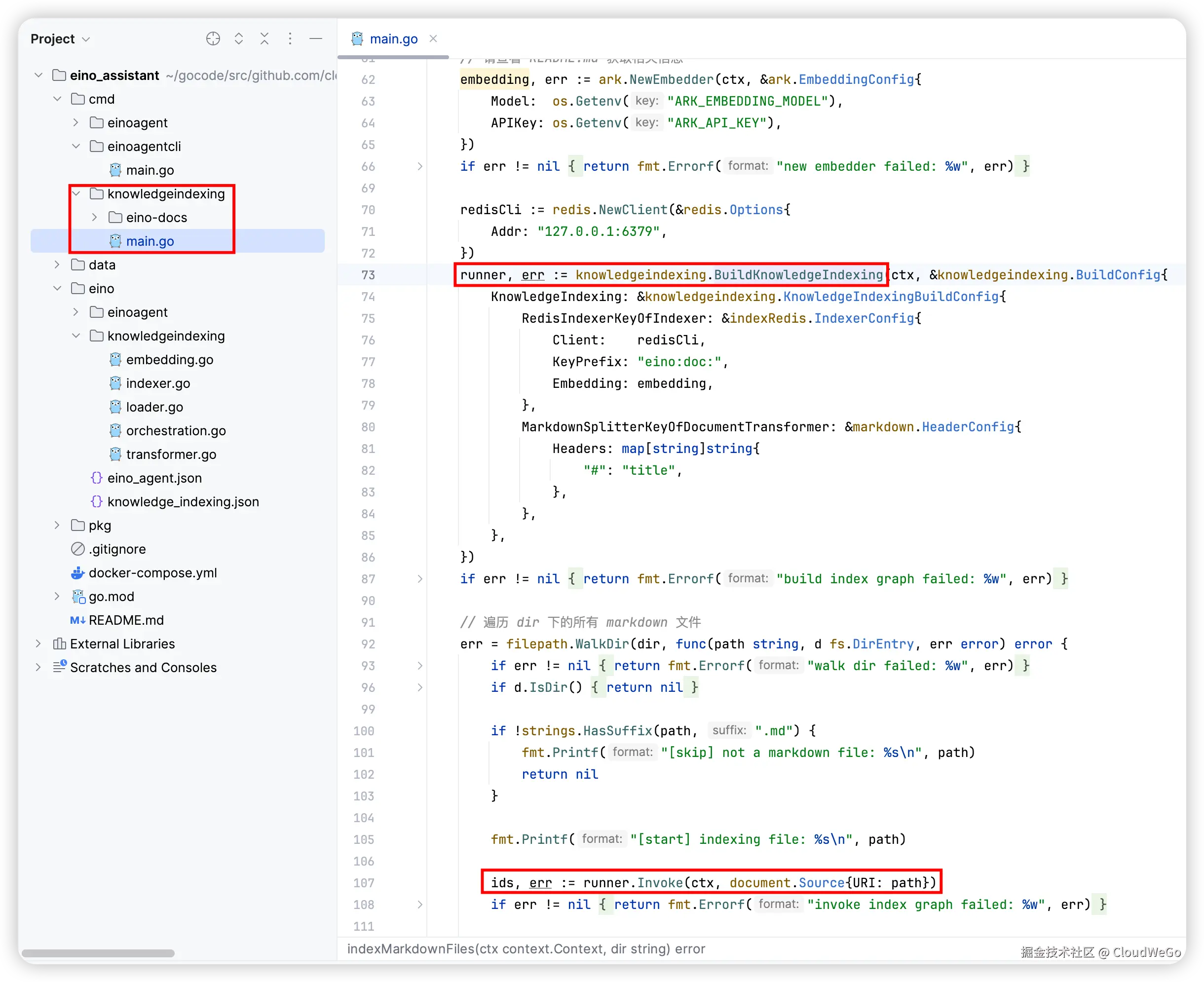
Task: Open eino_agent.json file
Action: [154, 478]
